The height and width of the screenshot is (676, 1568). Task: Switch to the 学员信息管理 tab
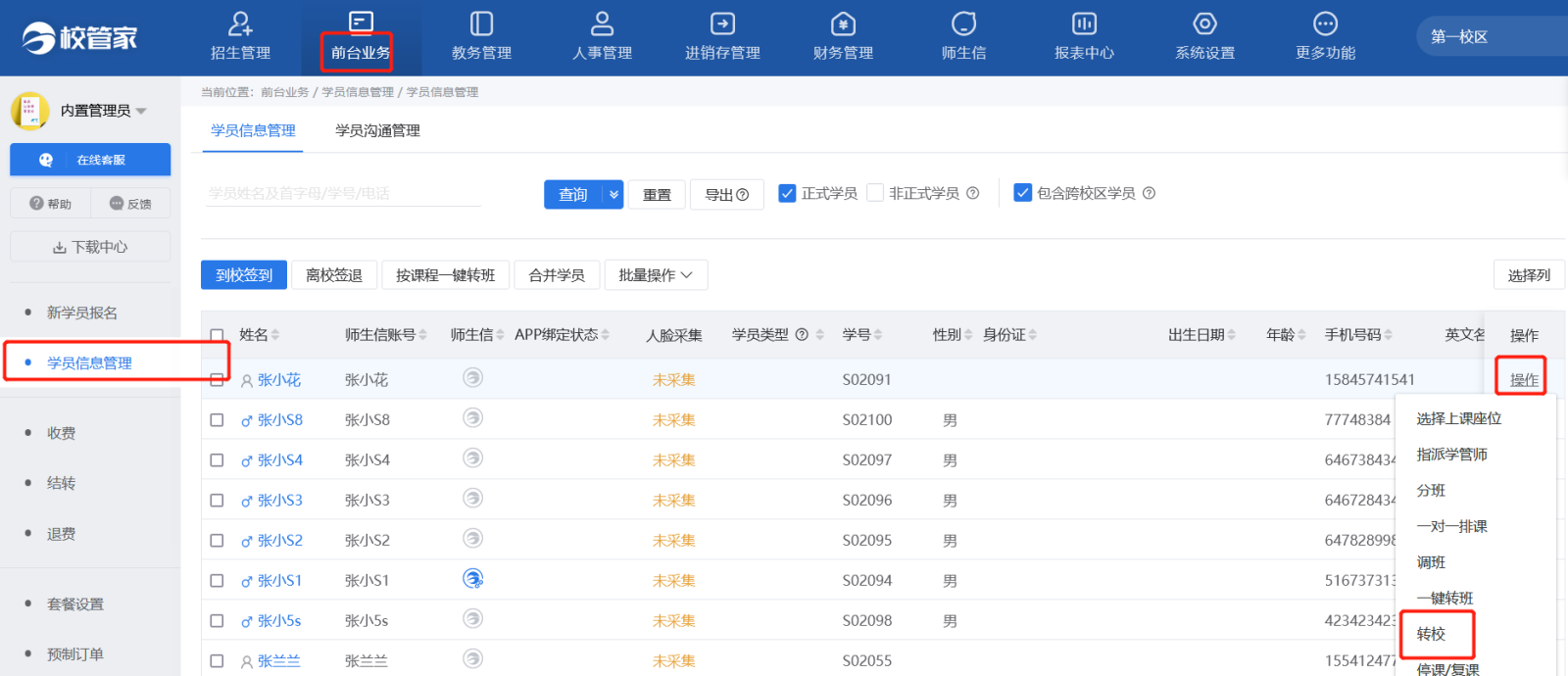[253, 130]
